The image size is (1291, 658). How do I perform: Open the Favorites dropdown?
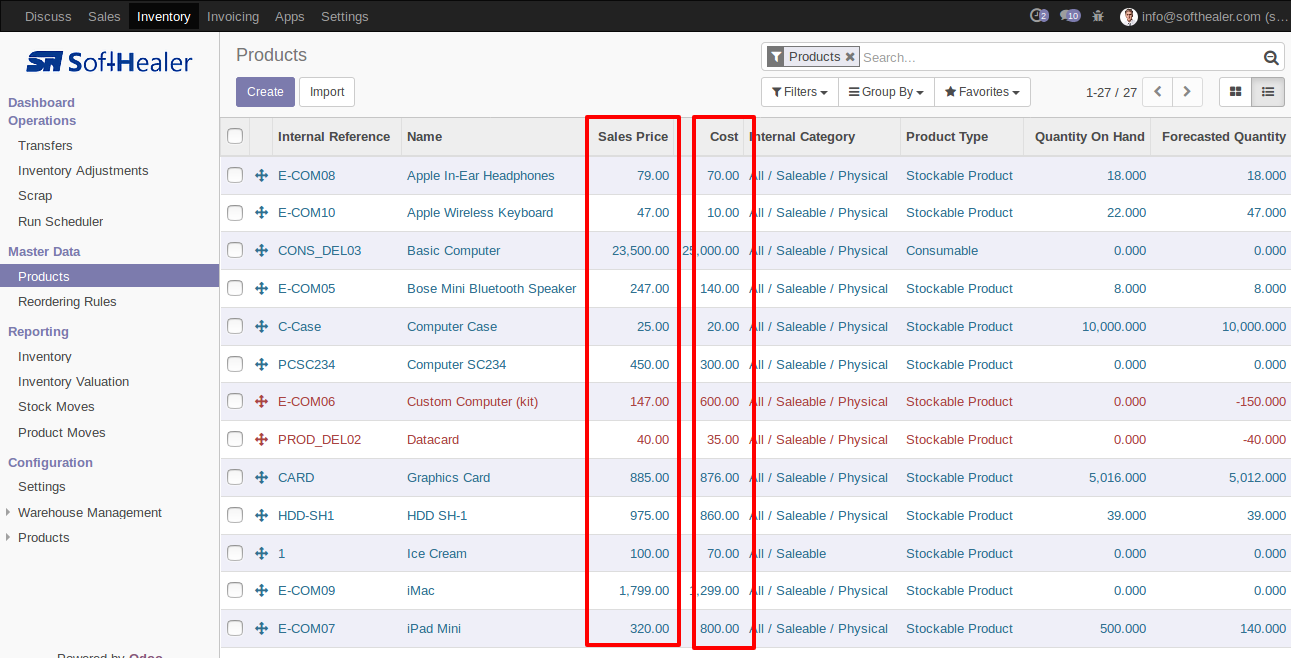tap(982, 92)
